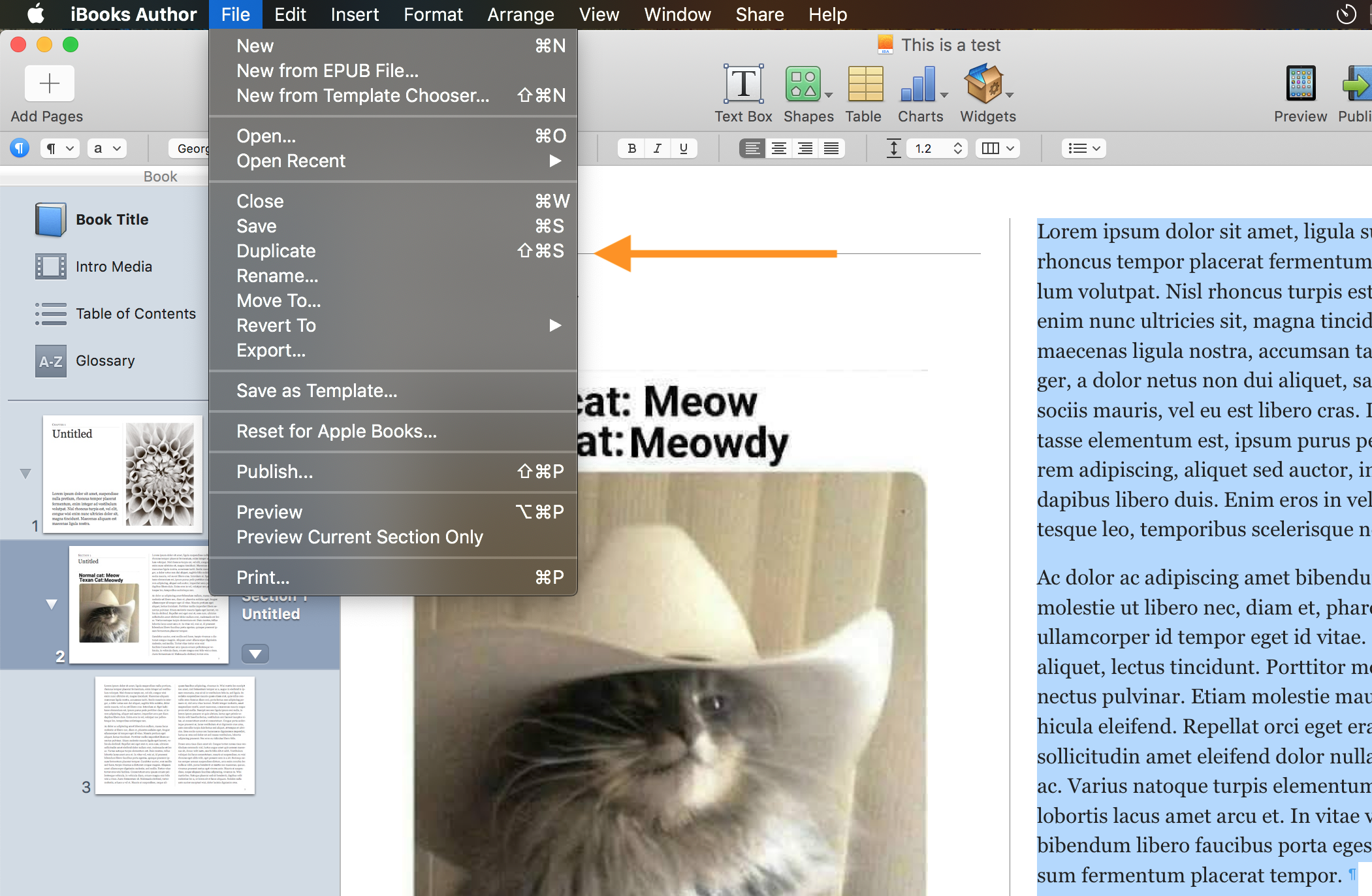Align text right
Viewport: 1372px width, 896px height.
(x=805, y=148)
